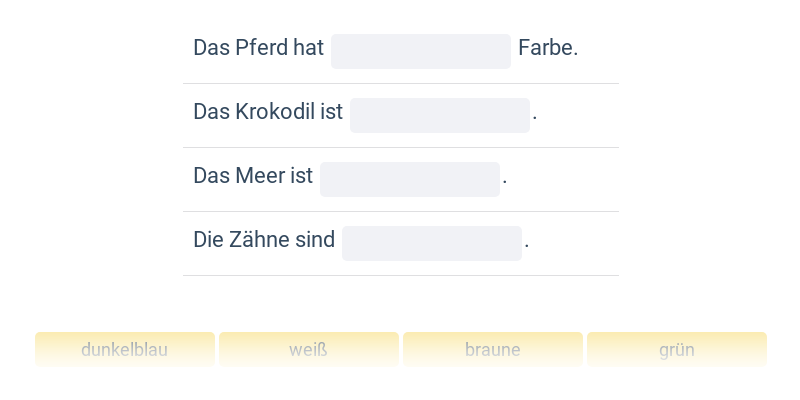Select the gap after 'Die Zähne sind'
Viewport: 800px width, 400px height.
(432, 243)
